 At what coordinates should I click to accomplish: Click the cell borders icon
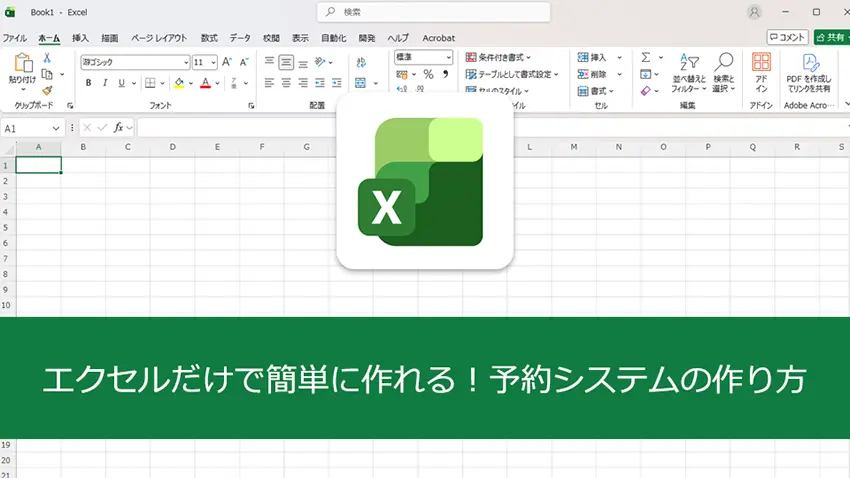pyautogui.click(x=150, y=83)
